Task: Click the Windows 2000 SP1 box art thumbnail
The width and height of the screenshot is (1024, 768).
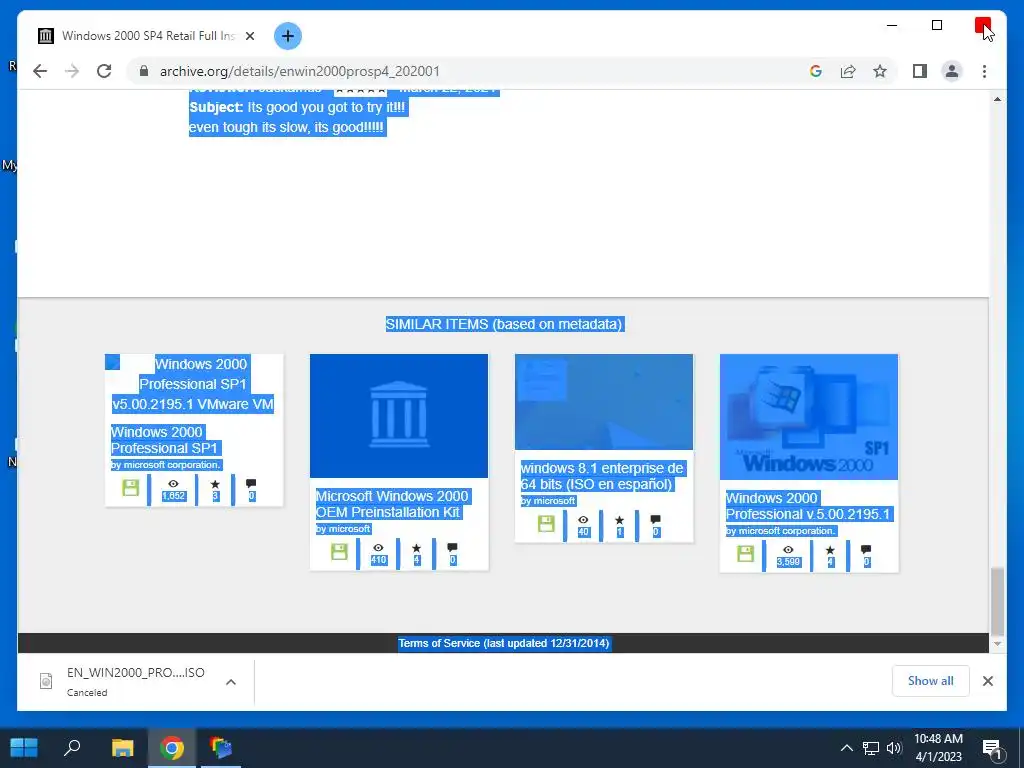Action: pos(808,417)
